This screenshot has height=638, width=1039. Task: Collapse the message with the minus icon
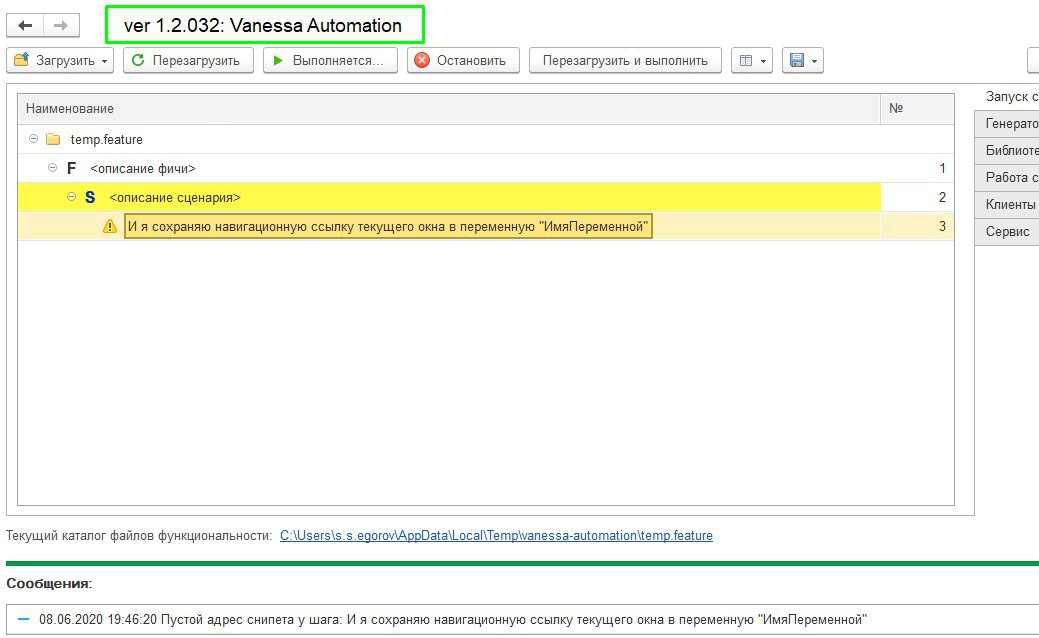[23, 619]
